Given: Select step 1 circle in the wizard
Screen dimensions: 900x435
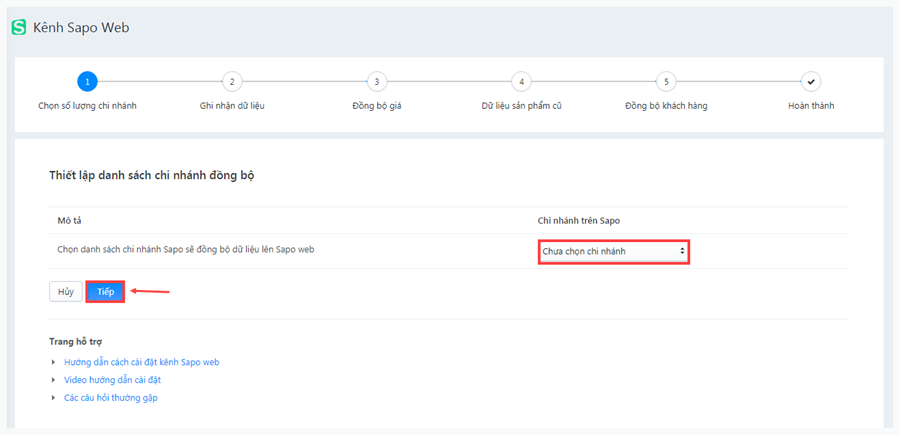Looking at the screenshot, I should pyautogui.click(x=87, y=82).
